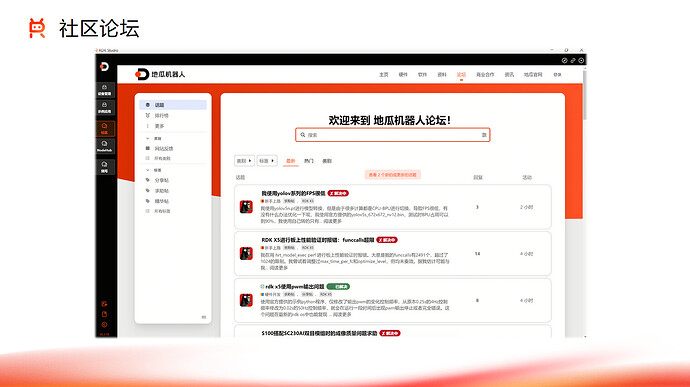Click the avatar of the yolov FPS topic
Image resolution: width=690 pixels, height=387 pixels.
click(246, 207)
